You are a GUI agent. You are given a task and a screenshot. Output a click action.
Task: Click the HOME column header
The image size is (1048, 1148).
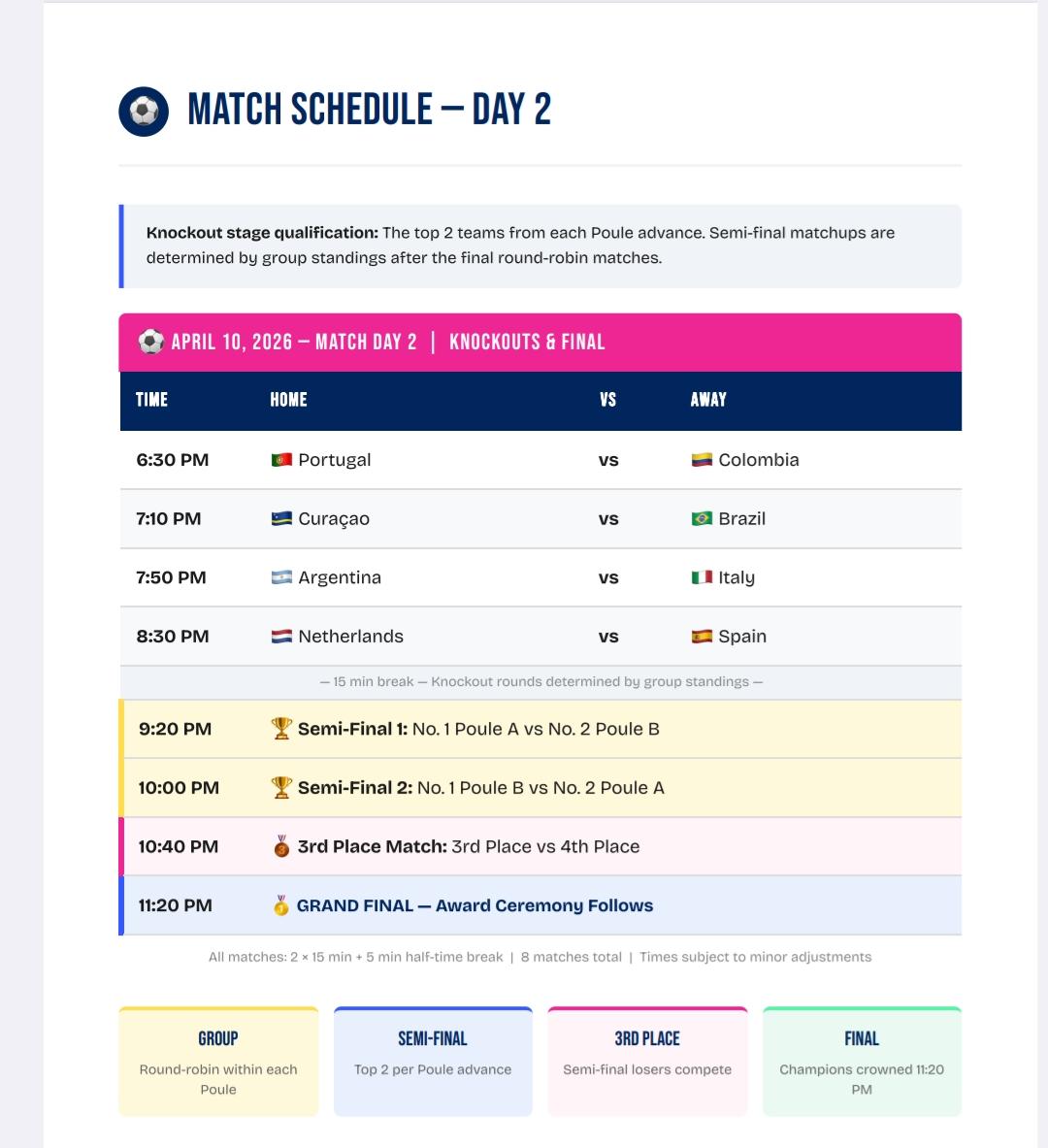(x=288, y=400)
